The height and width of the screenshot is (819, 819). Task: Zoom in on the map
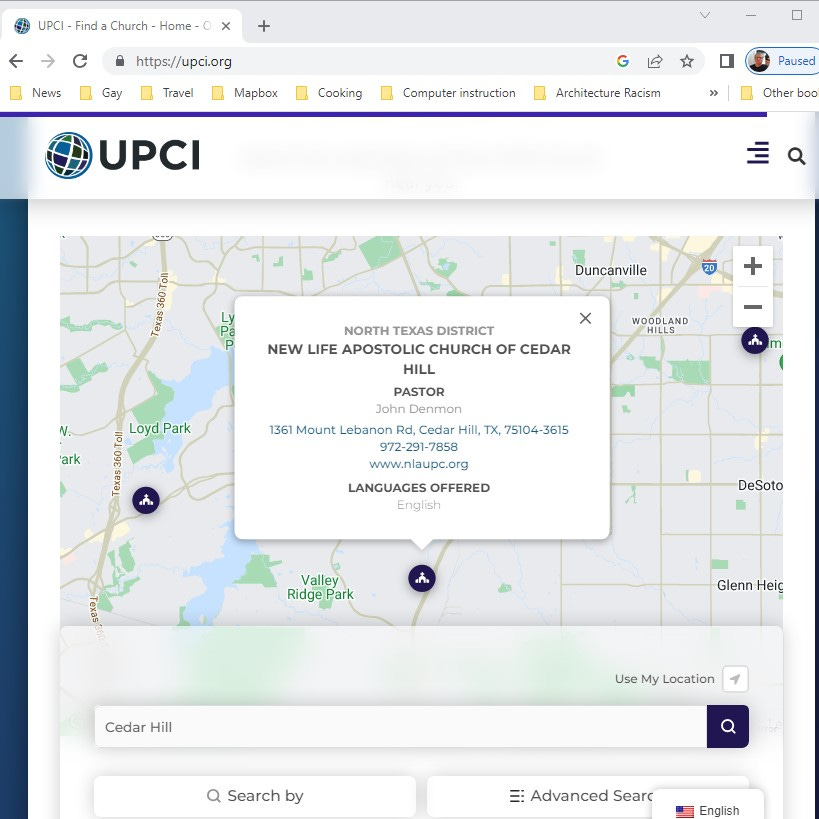click(753, 266)
